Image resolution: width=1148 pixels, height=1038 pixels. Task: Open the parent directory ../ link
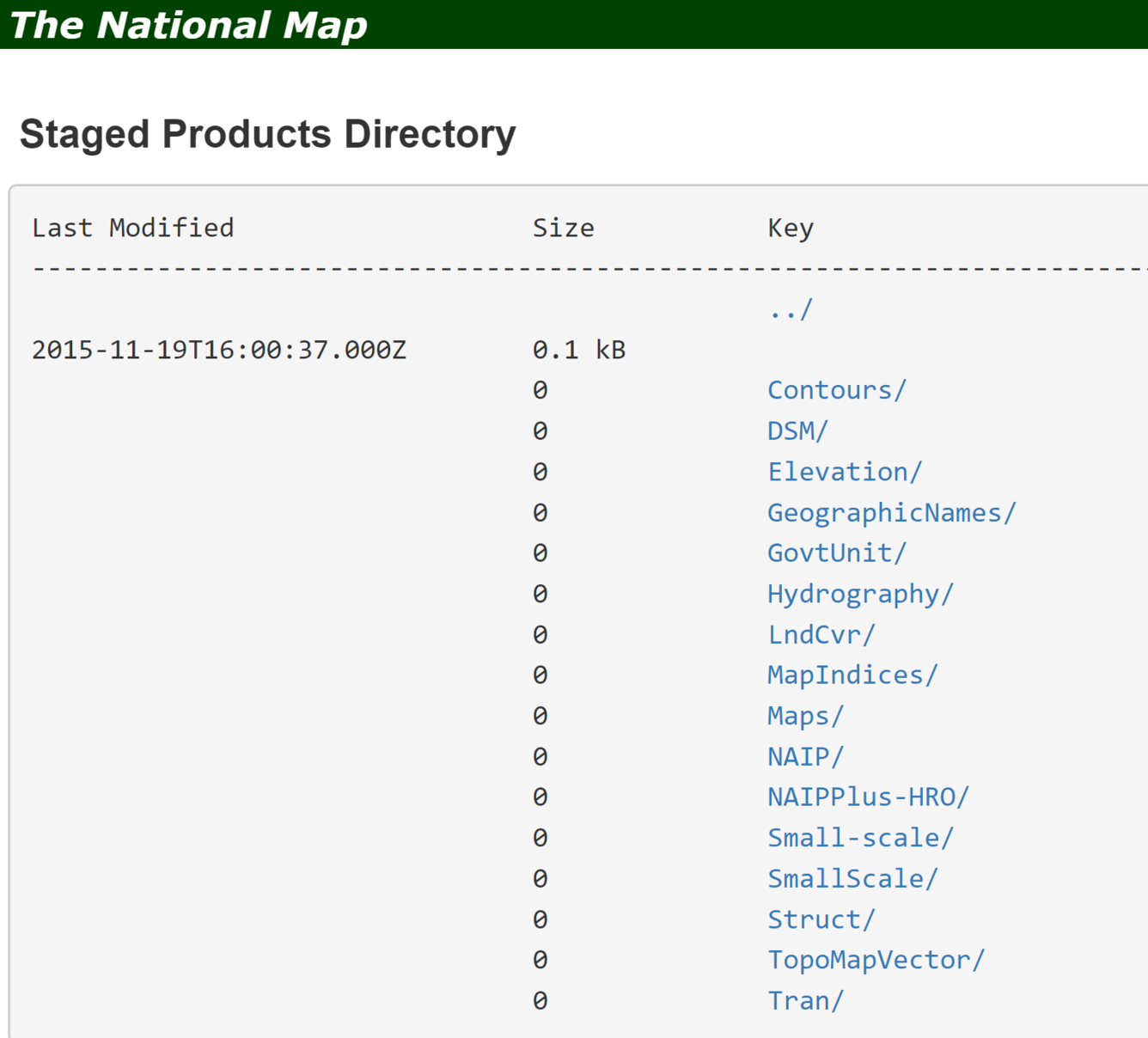[791, 309]
